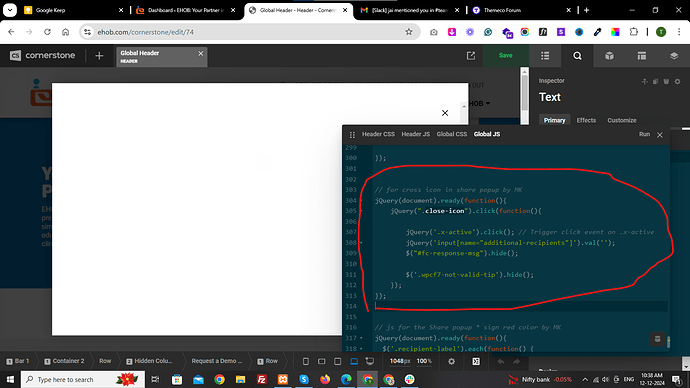Select Request a Demo breadcrumb
The image size is (690, 388).
pos(217,361)
